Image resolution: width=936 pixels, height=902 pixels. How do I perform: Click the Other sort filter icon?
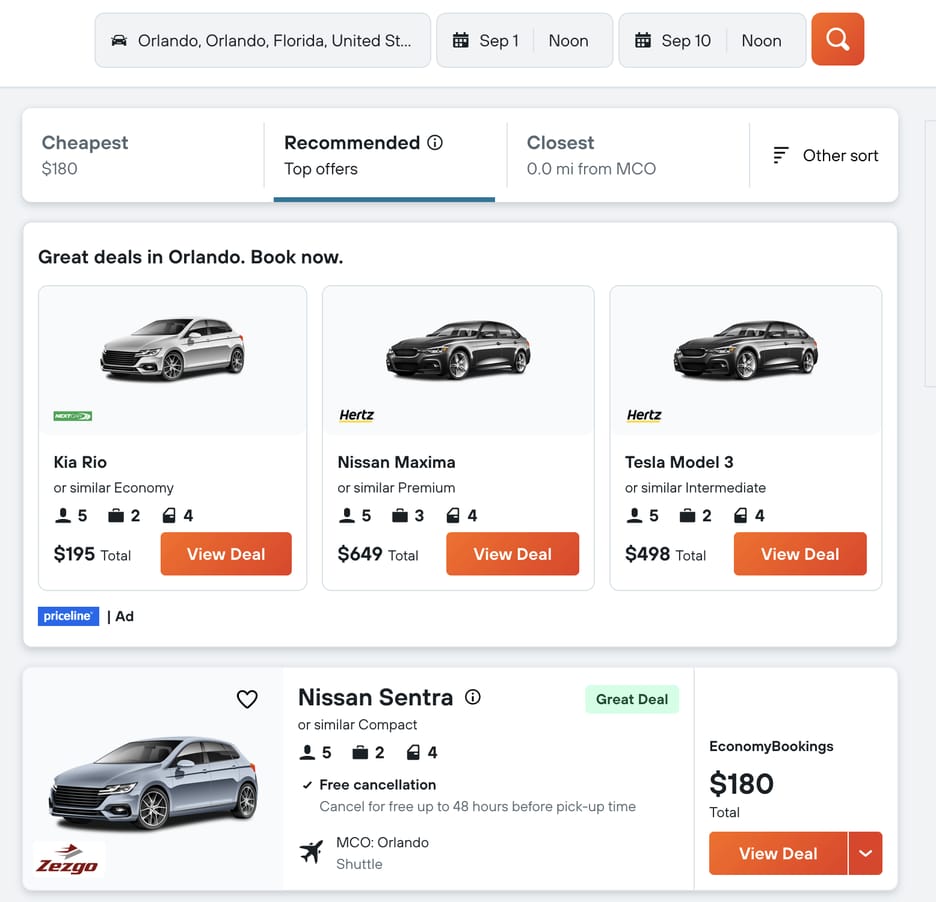[781, 155]
